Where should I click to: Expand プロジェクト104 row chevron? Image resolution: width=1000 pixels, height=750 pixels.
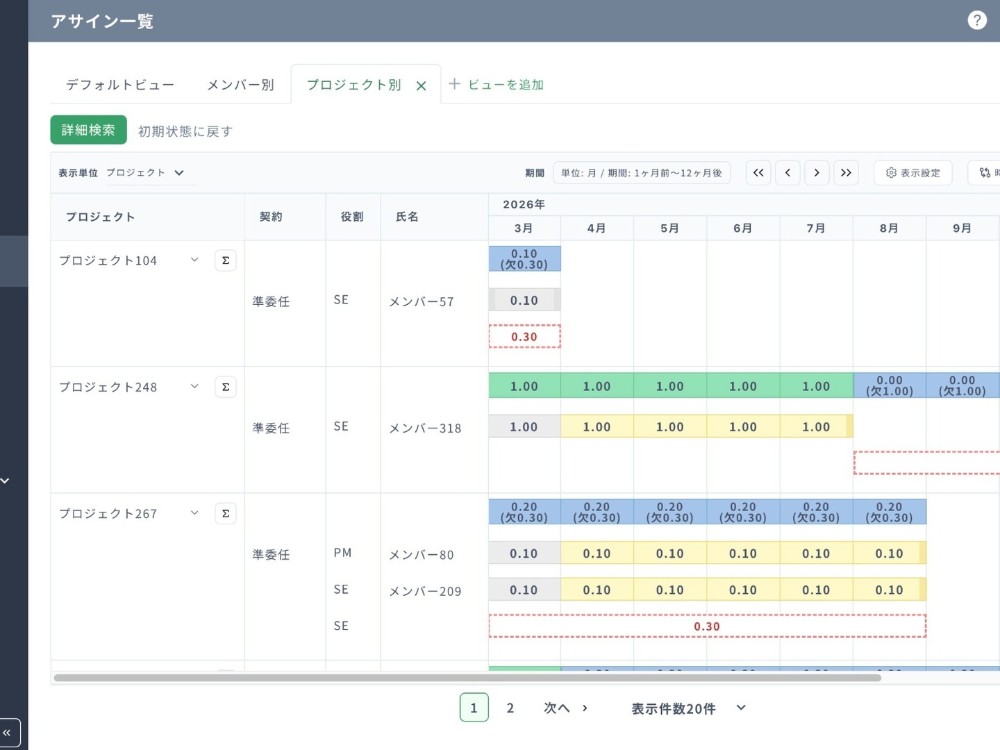click(195, 260)
